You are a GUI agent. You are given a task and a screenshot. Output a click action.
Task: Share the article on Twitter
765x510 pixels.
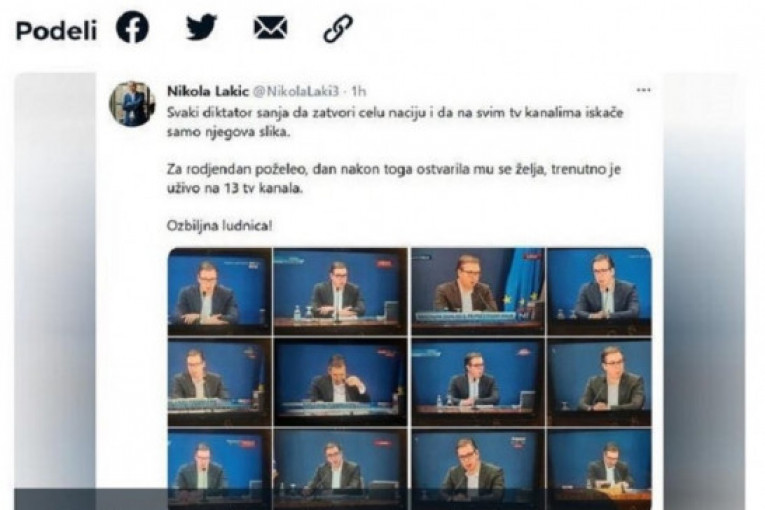(201, 27)
